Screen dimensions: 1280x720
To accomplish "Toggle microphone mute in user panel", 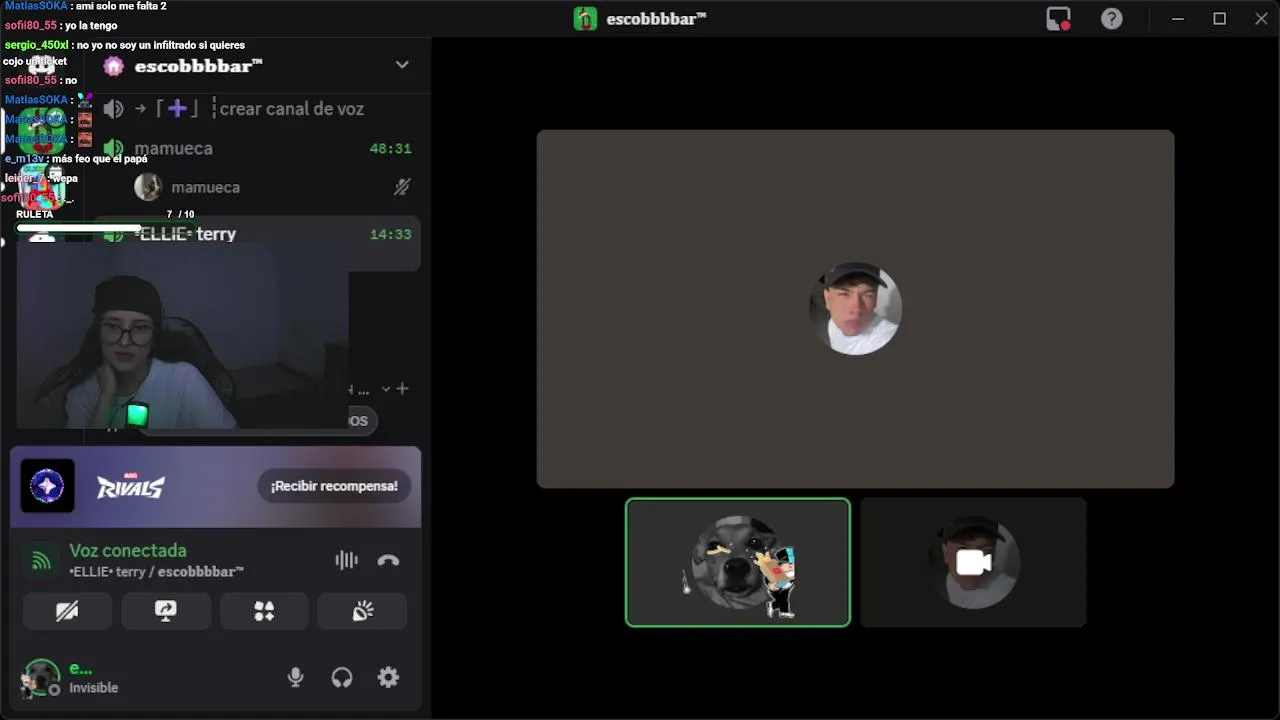I will 295,678.
